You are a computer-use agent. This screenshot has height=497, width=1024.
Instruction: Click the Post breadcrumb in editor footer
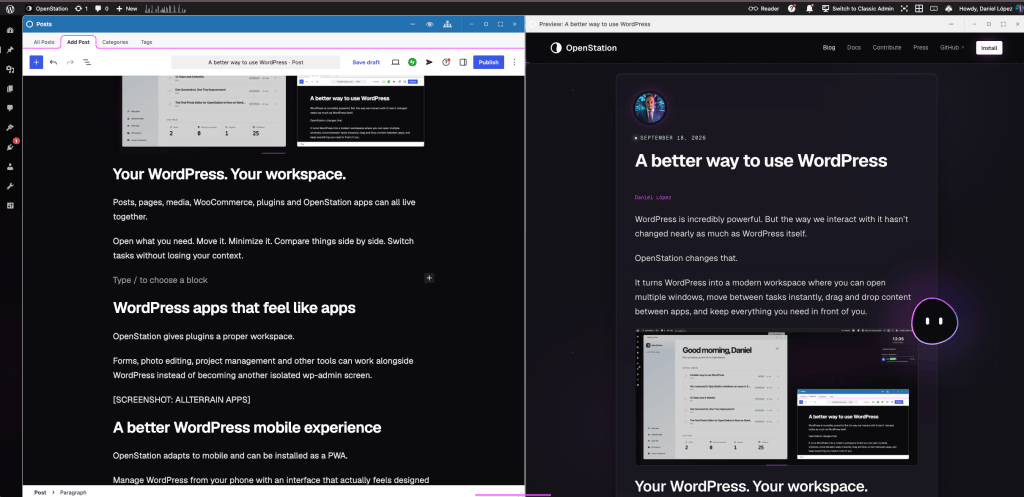[40, 492]
